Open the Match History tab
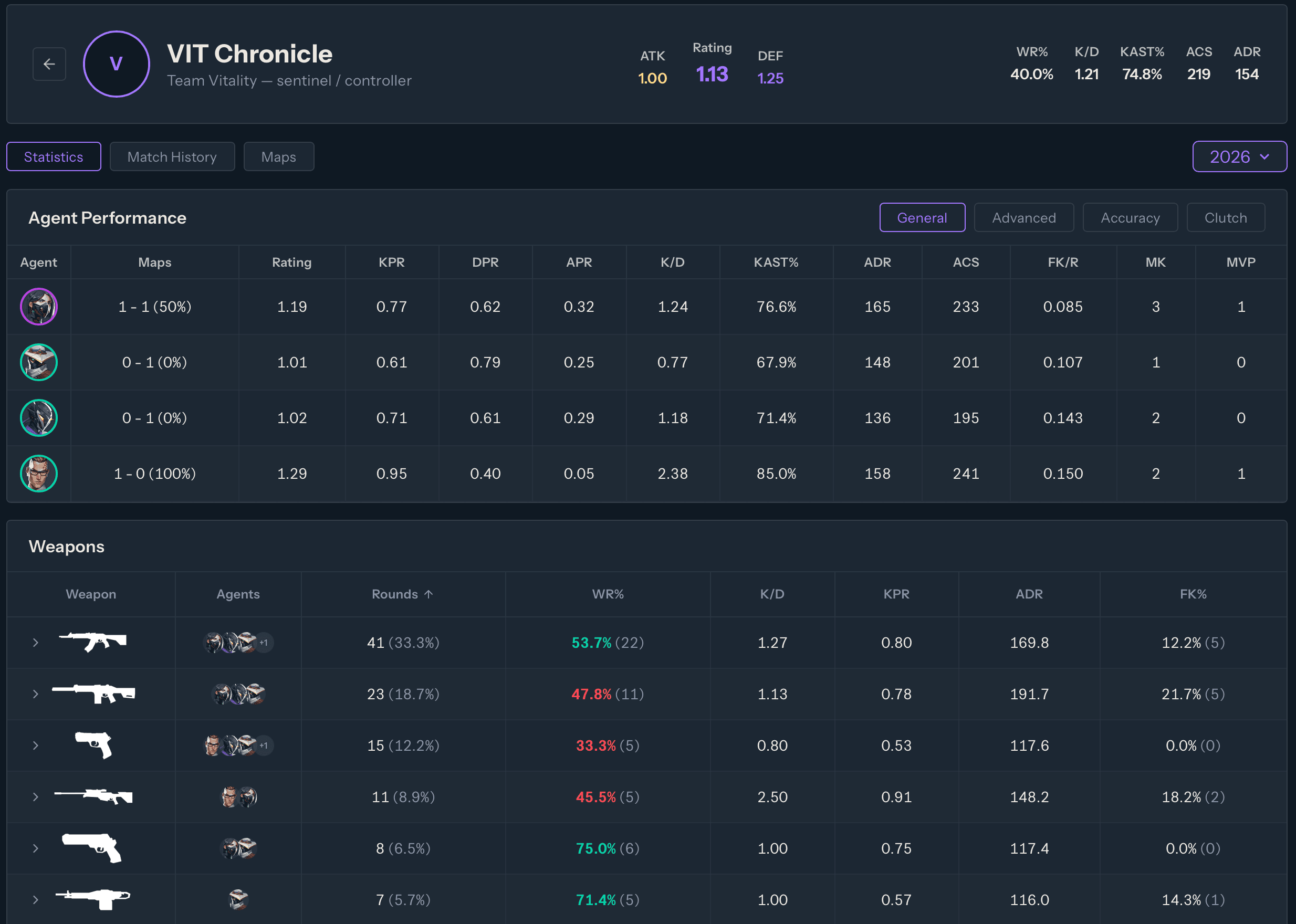The height and width of the screenshot is (924, 1296). (172, 156)
